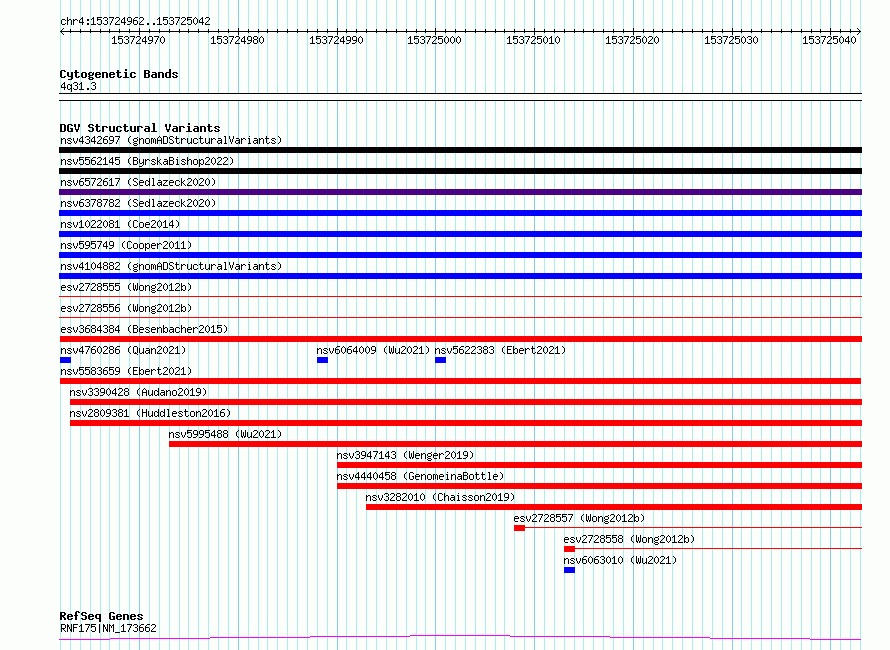Screen dimensions: 890x650
Task: Open variant nsv5622383 (Ebert2021)
Action: [501, 350]
